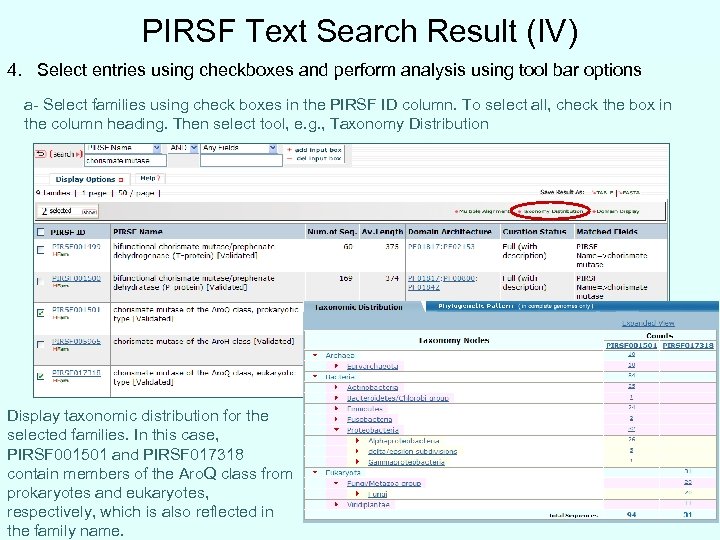Open the PF01817 domain link in the PIRSF001500 row
This screenshot has width=720, height=540.
point(424,278)
